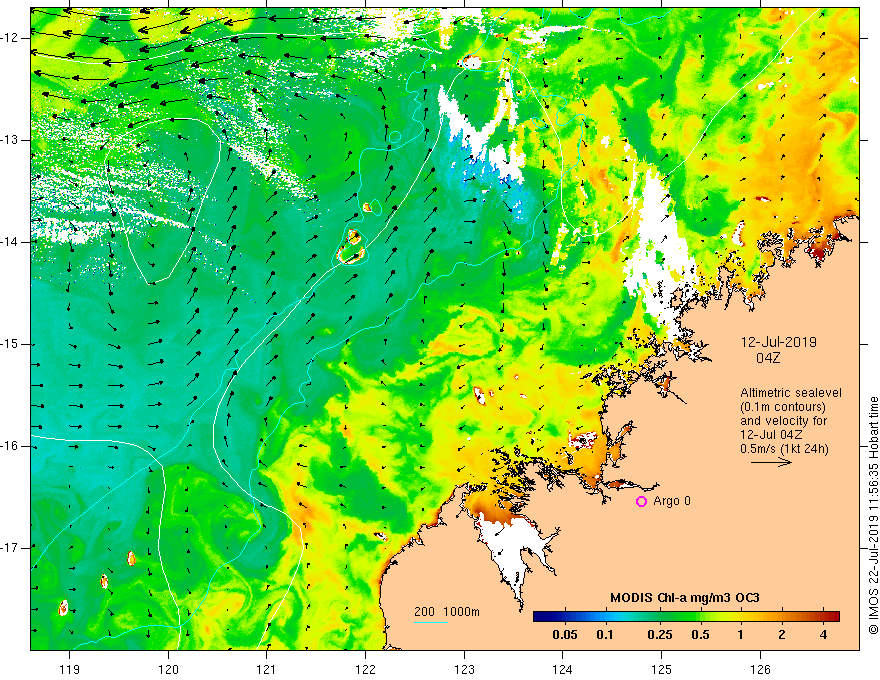This screenshot has height=680, width=880.
Task: Click latitude axis label '-13'
Action: (x=11, y=140)
